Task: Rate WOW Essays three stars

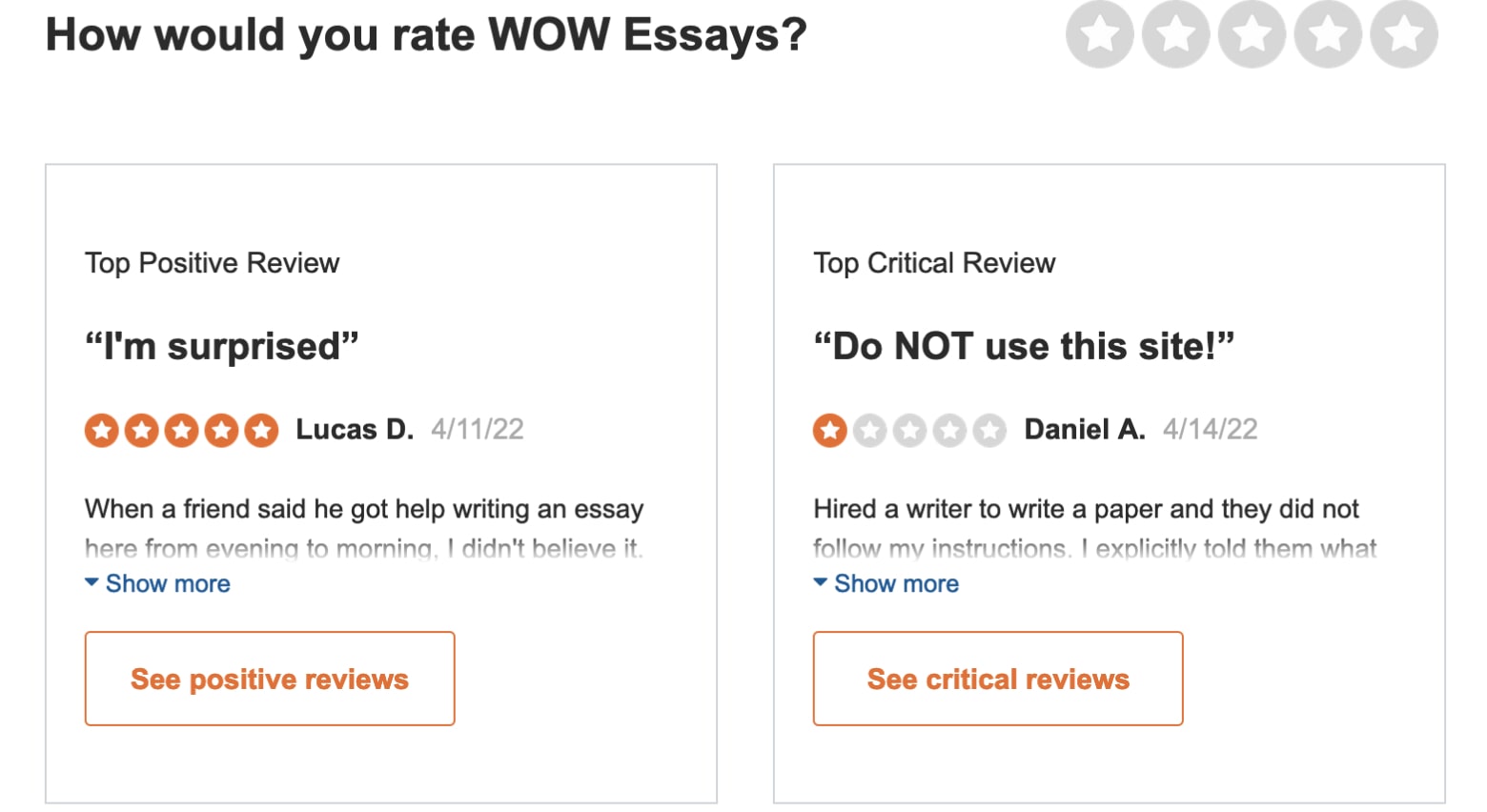Action: click(x=1252, y=34)
